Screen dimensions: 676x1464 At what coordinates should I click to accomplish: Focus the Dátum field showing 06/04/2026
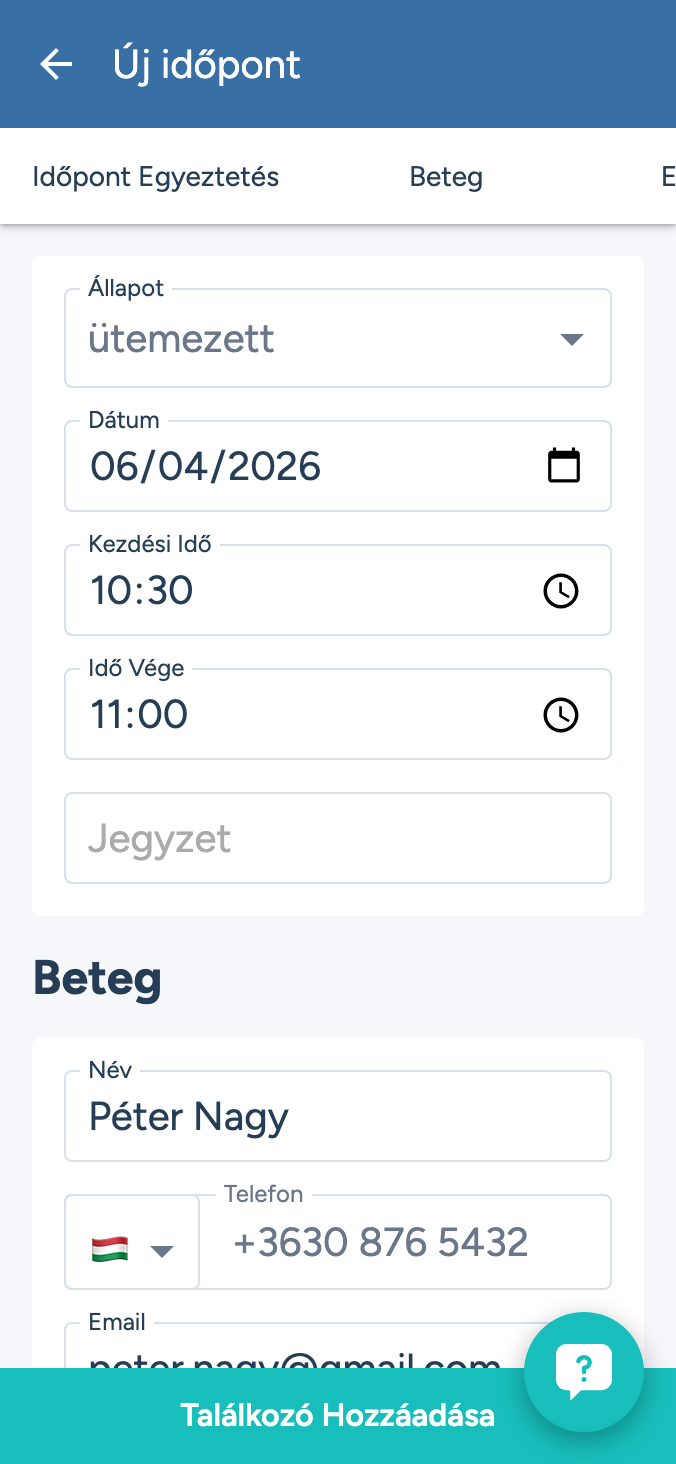pos(300,467)
